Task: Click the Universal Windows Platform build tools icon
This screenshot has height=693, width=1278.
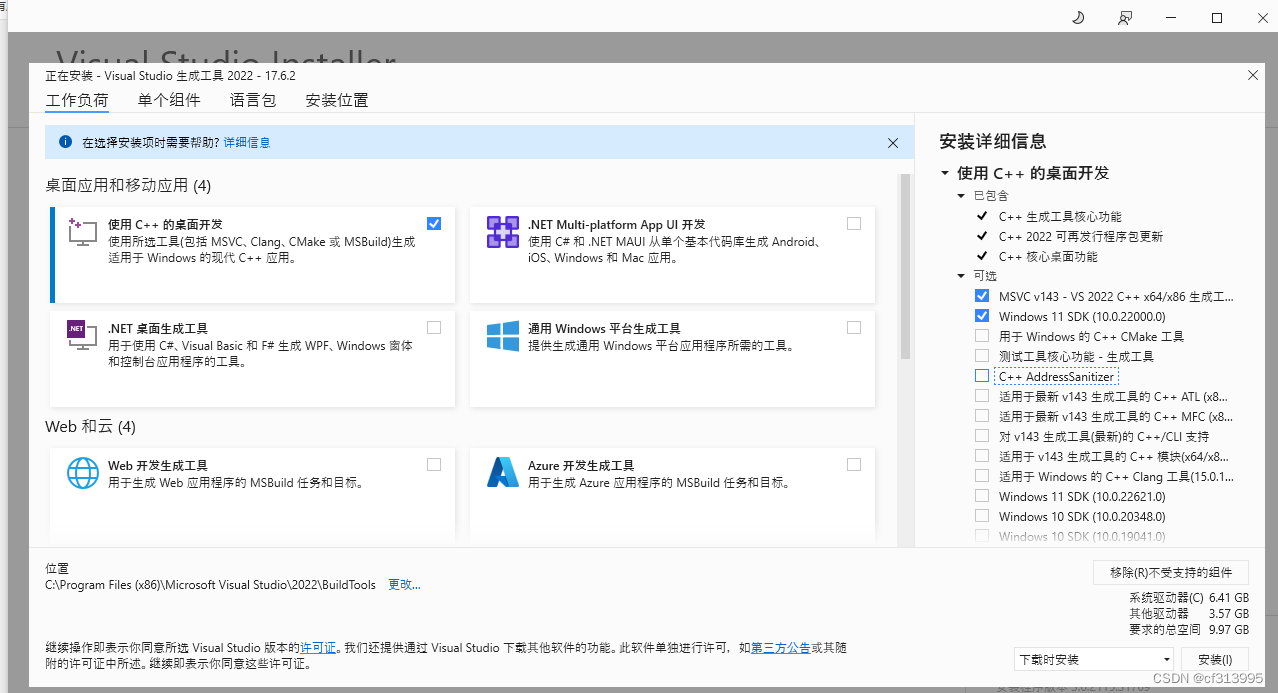Action: 502,336
